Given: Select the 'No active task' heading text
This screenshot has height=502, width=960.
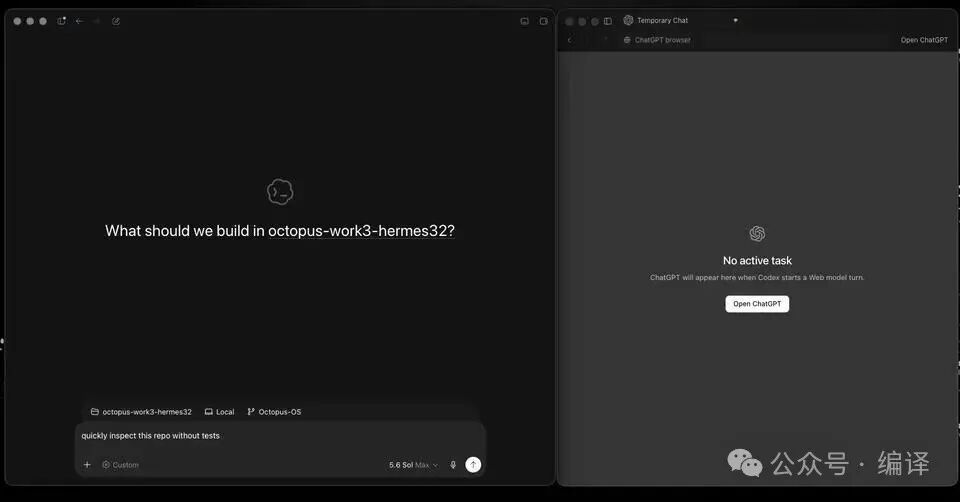Looking at the screenshot, I should tap(757, 261).
